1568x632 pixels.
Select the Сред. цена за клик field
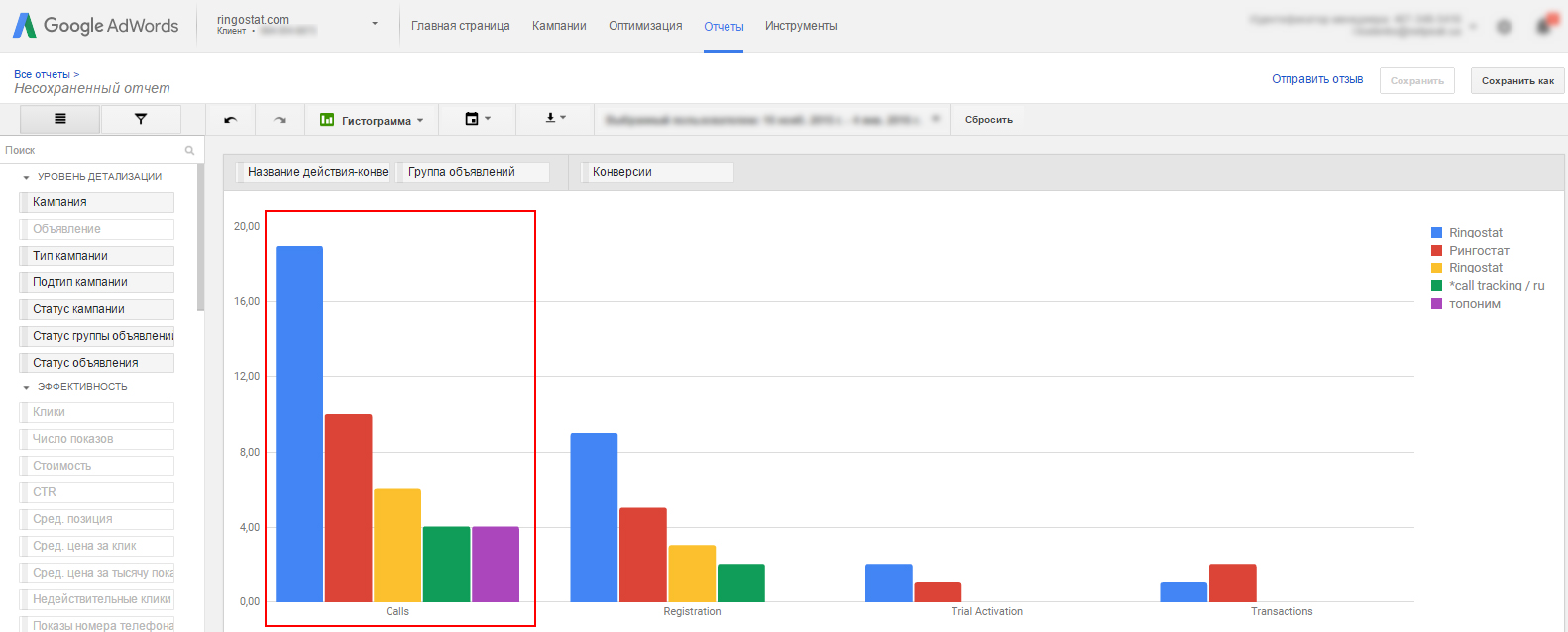[x=97, y=546]
